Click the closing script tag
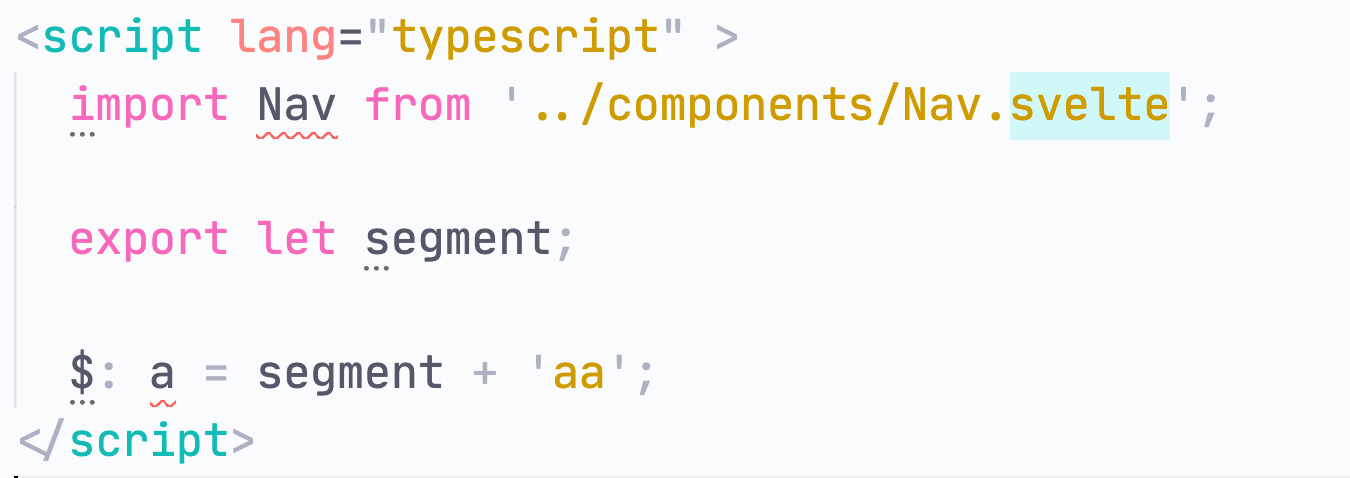This screenshot has width=1350, height=478. pos(136,441)
